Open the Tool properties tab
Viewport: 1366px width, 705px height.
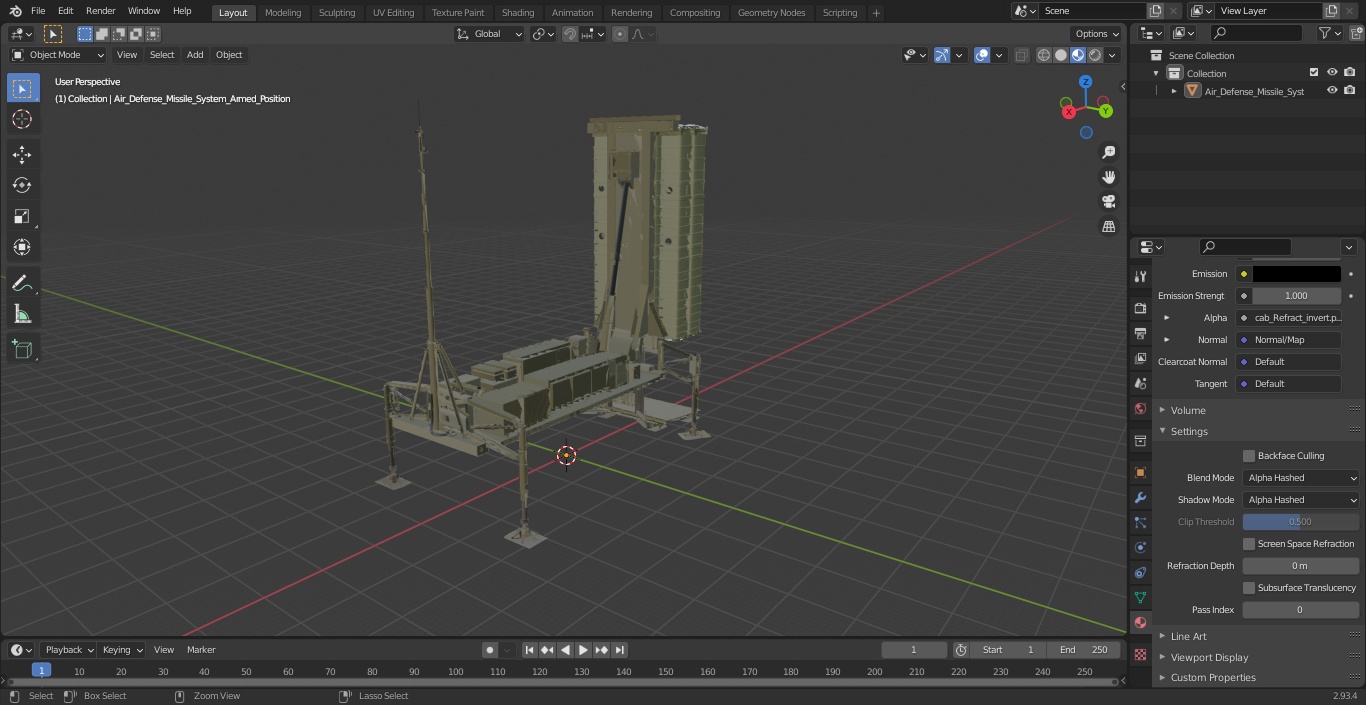pos(1140,276)
